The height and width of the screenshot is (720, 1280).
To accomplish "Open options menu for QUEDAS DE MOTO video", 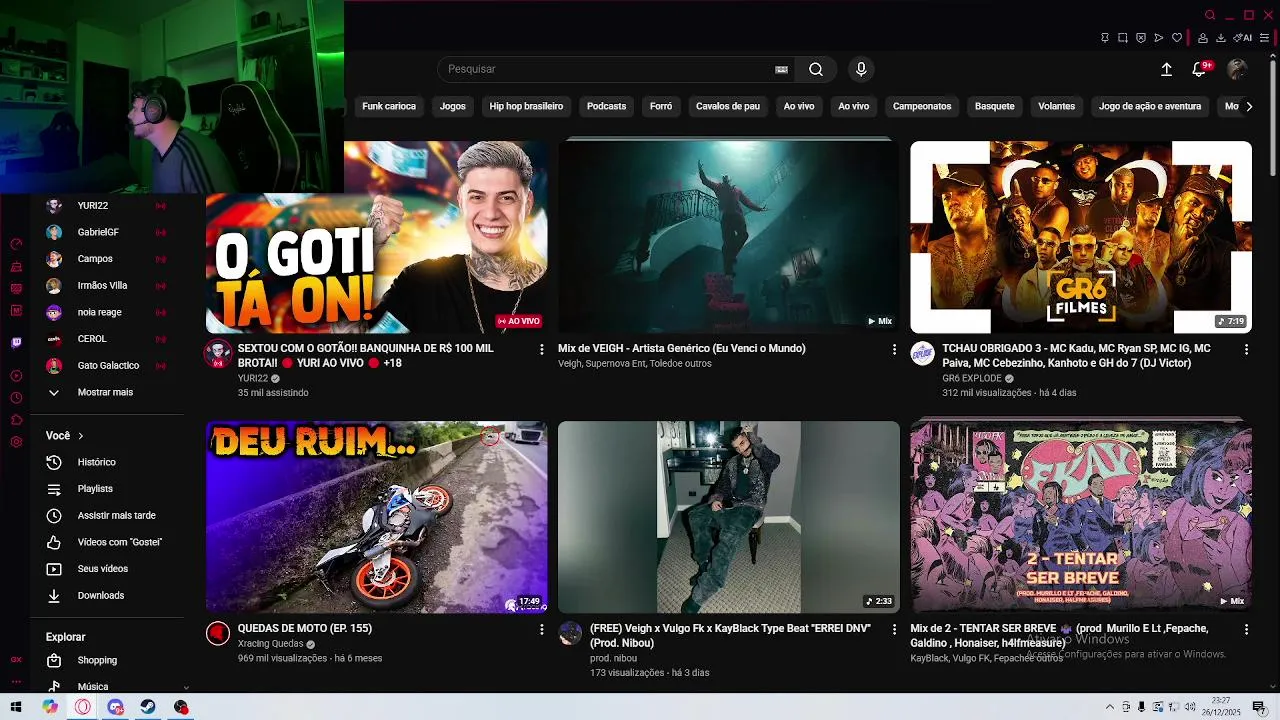I will [542, 629].
